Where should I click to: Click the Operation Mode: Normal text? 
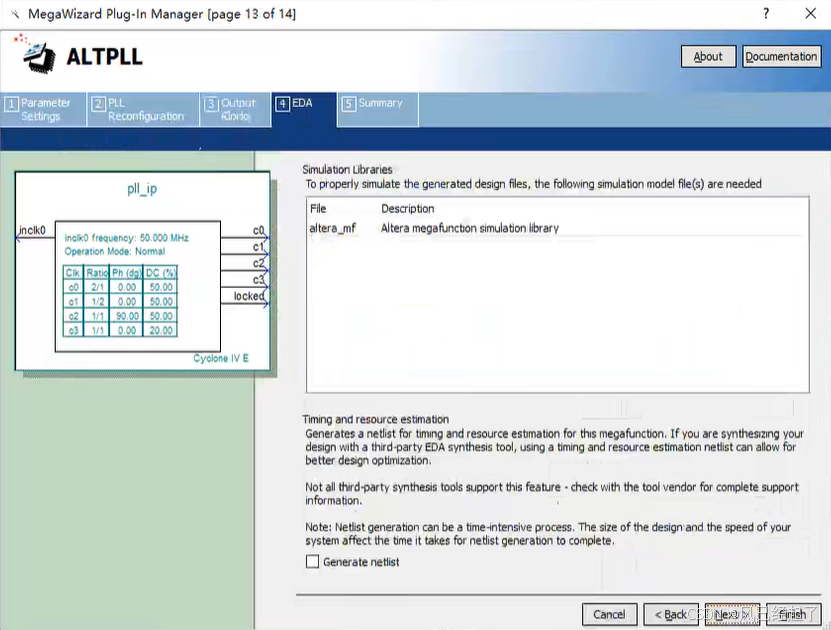tap(114, 251)
